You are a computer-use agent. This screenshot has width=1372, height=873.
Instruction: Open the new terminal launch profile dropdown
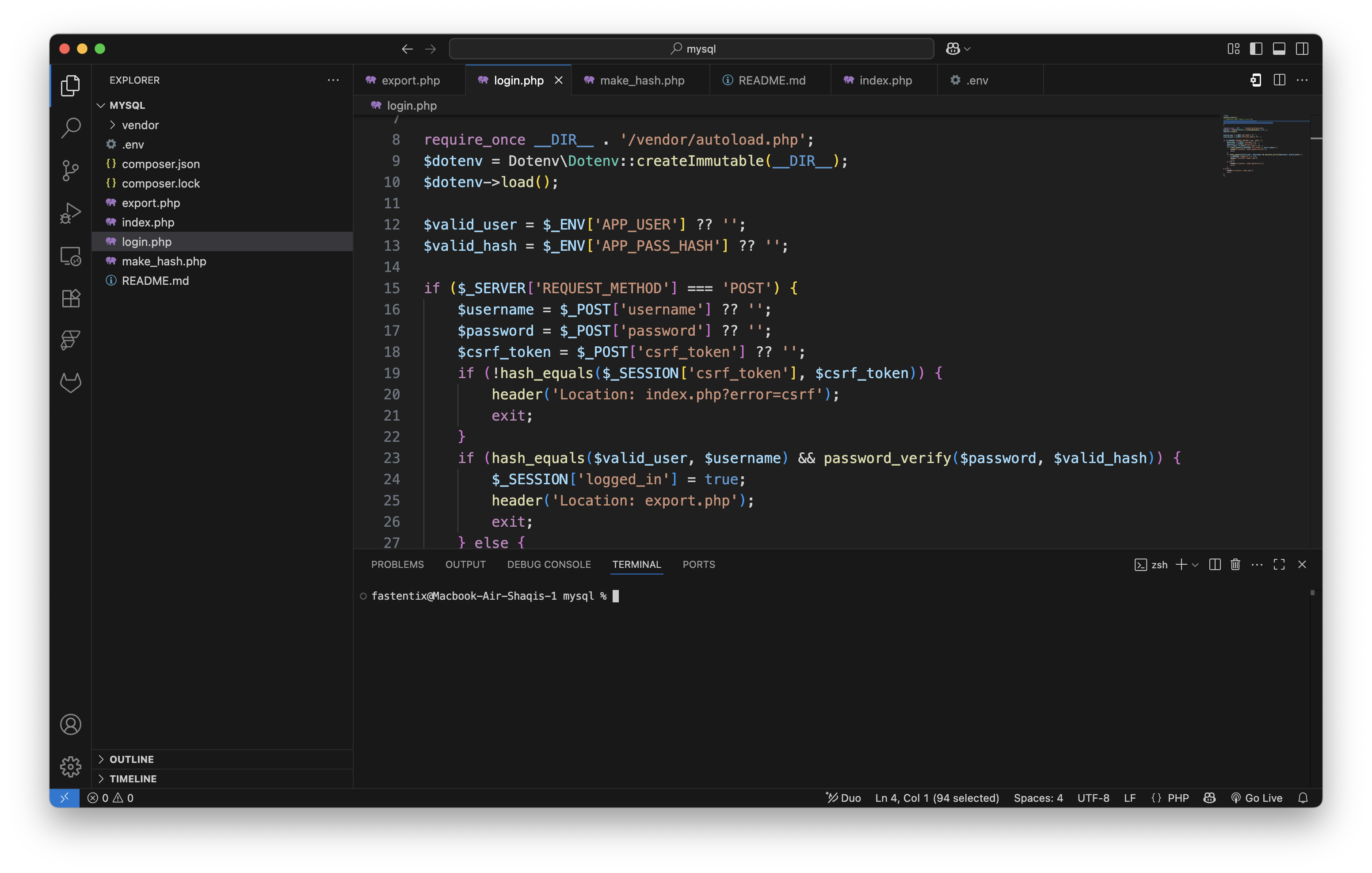1195,564
